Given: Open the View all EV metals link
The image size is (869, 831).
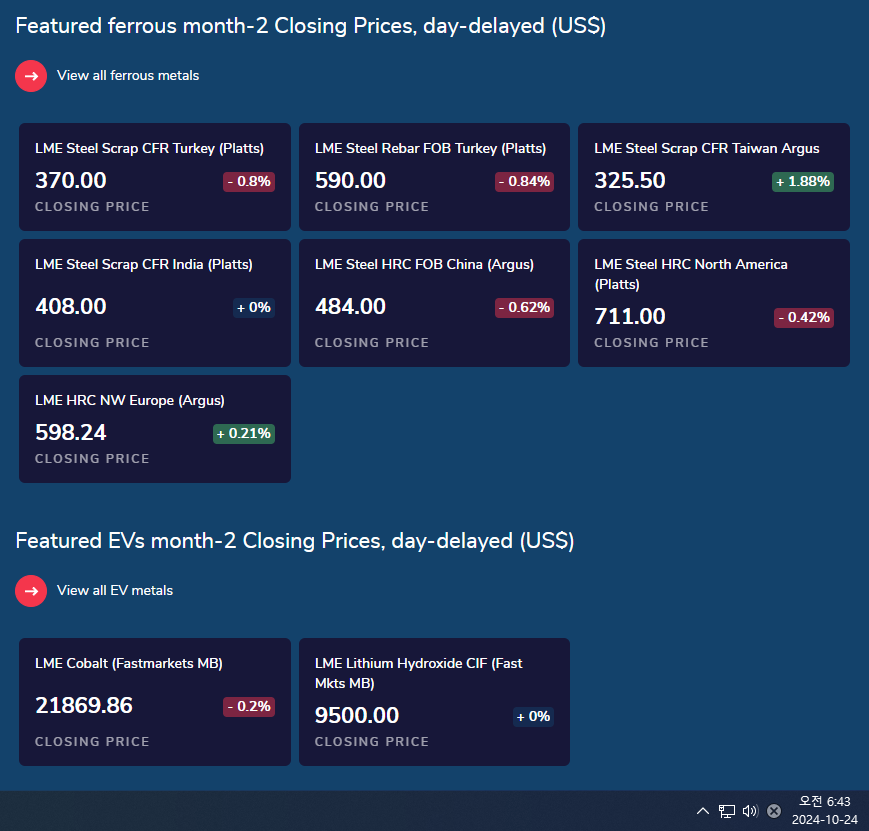Looking at the screenshot, I should click(115, 590).
